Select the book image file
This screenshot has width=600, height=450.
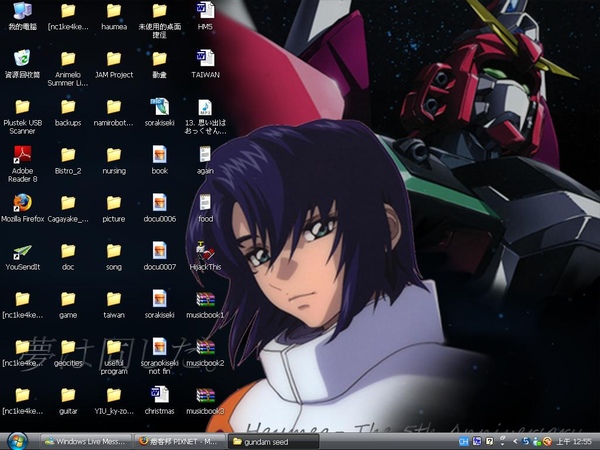point(160,160)
